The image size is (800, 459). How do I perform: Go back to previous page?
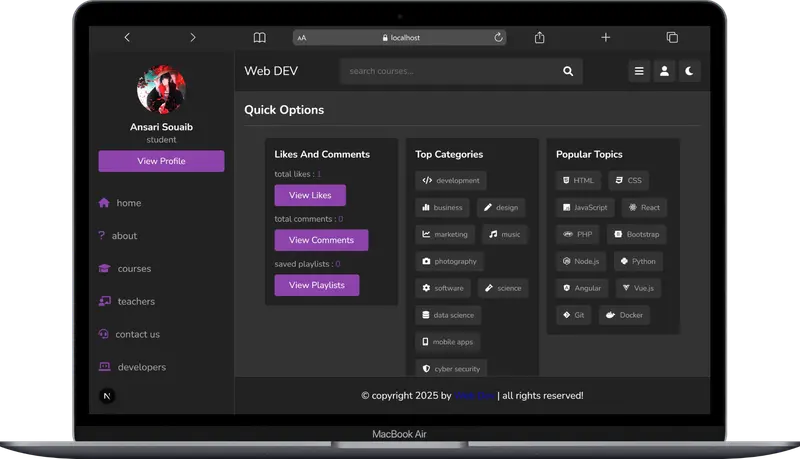127,37
